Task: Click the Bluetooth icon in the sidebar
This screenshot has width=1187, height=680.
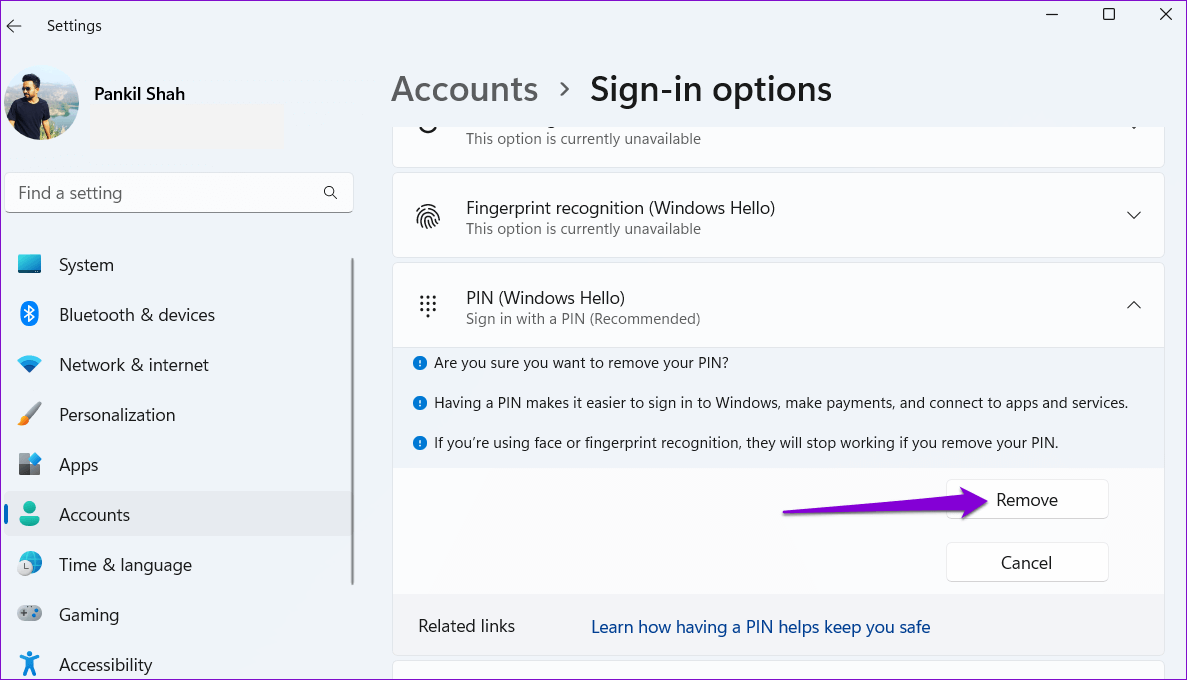Action: click(30, 313)
